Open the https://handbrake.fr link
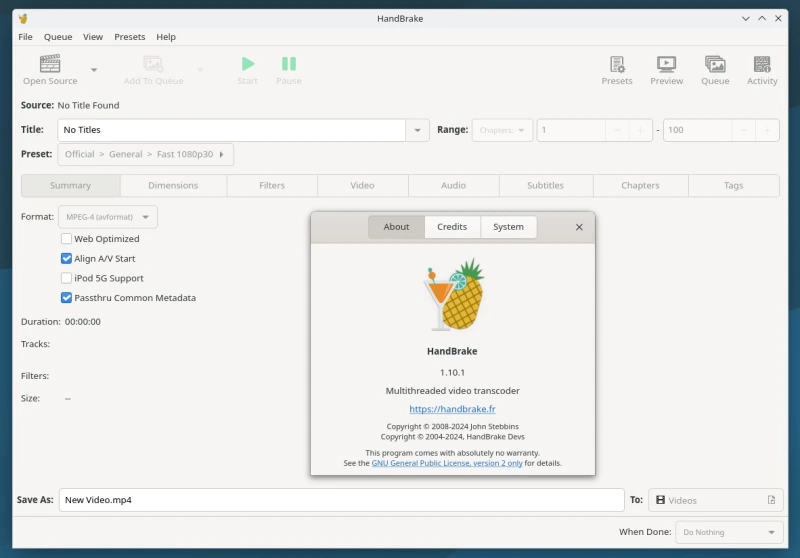Image resolution: width=800 pixels, height=558 pixels. 452,409
